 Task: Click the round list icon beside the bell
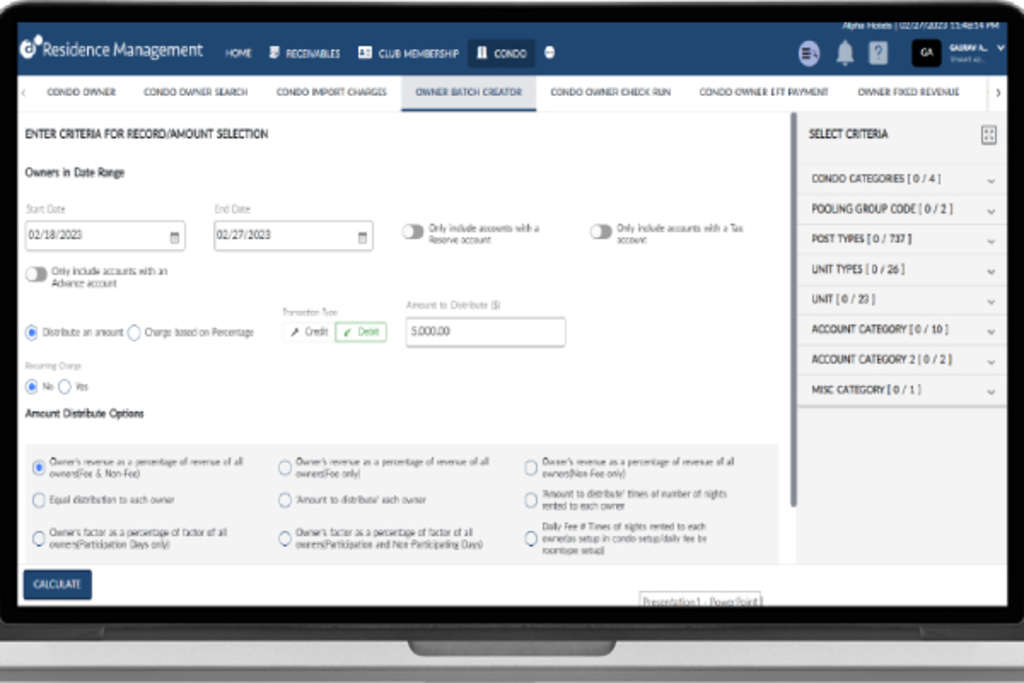[x=809, y=54]
